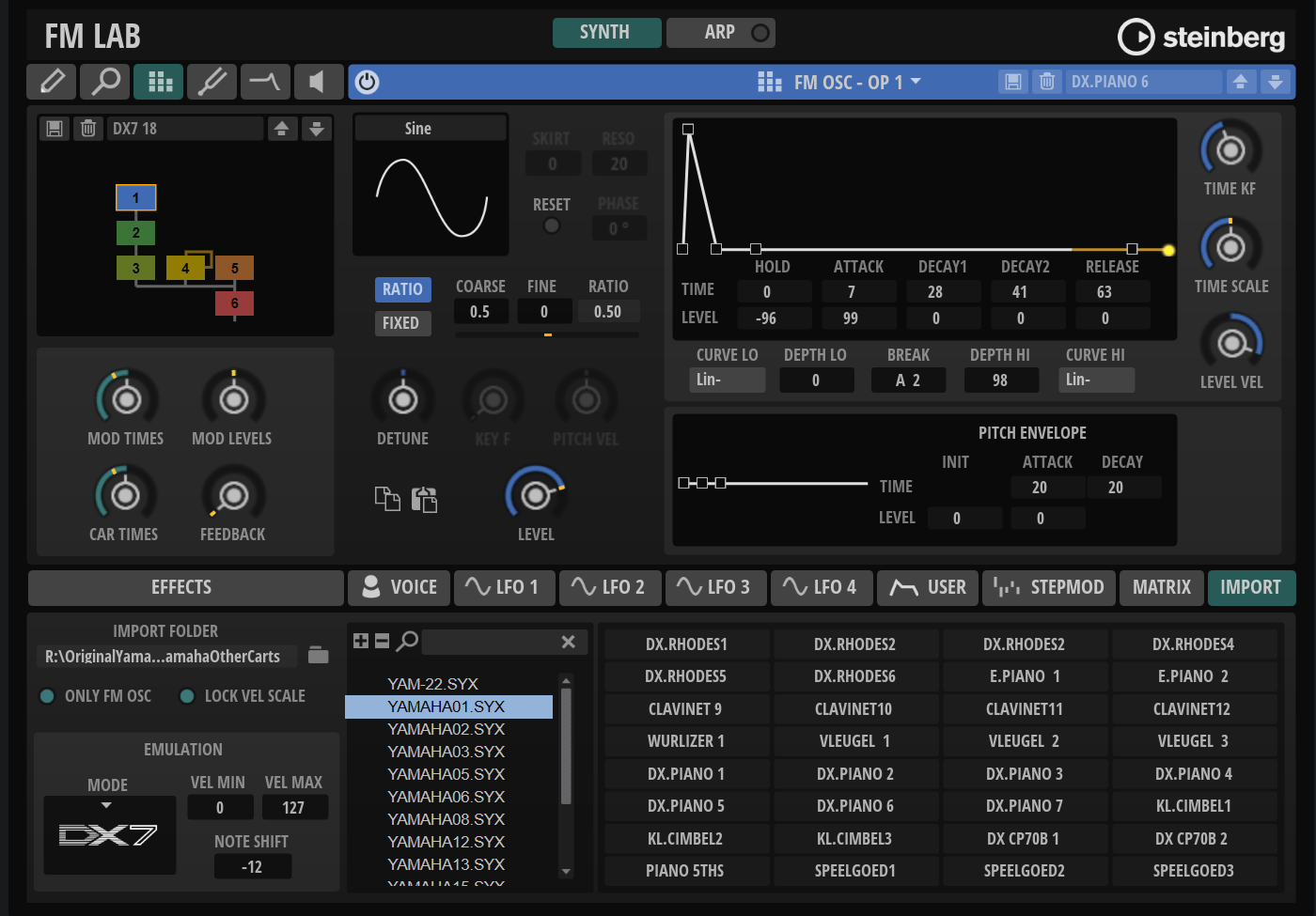Click the NOTE SHIFT -12 value field

coord(252,866)
